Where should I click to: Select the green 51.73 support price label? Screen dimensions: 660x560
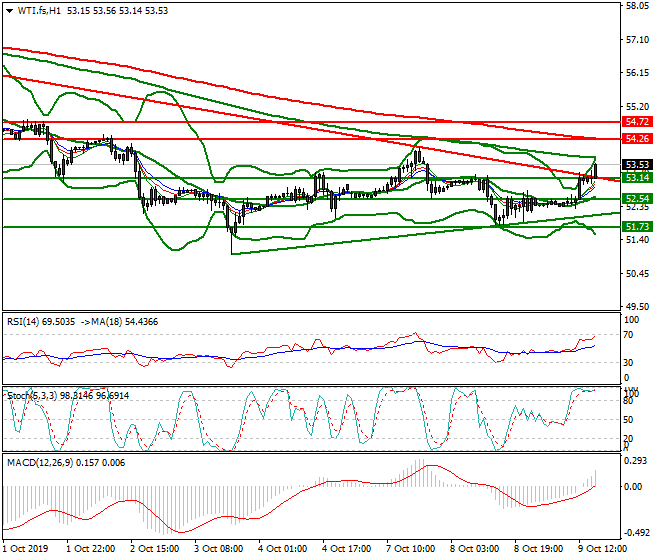[637, 227]
